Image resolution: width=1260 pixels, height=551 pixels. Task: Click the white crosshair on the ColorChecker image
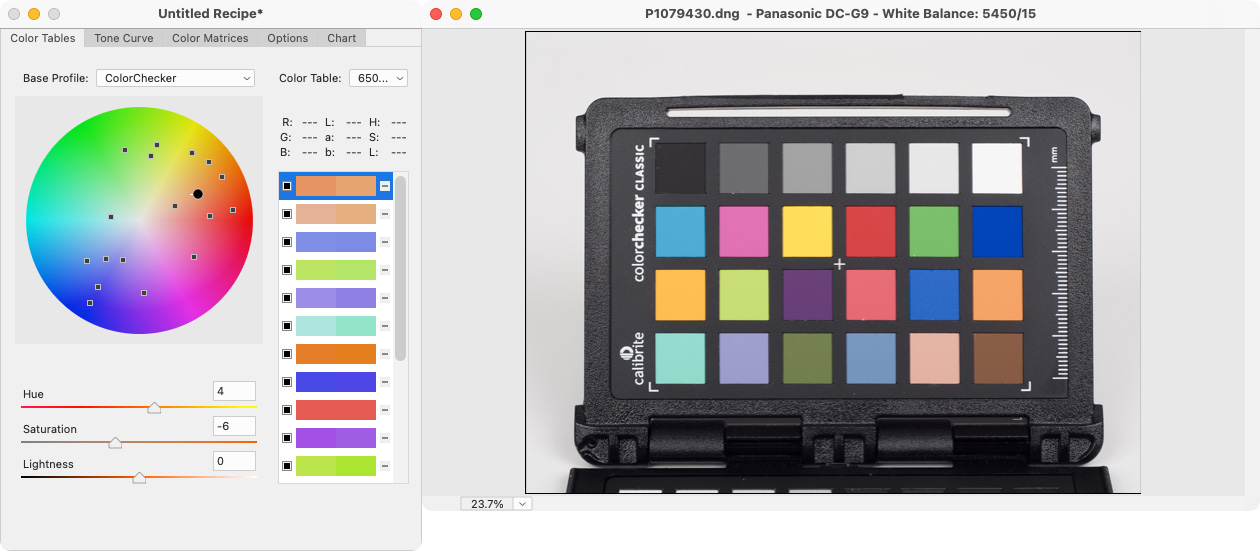coord(839,264)
